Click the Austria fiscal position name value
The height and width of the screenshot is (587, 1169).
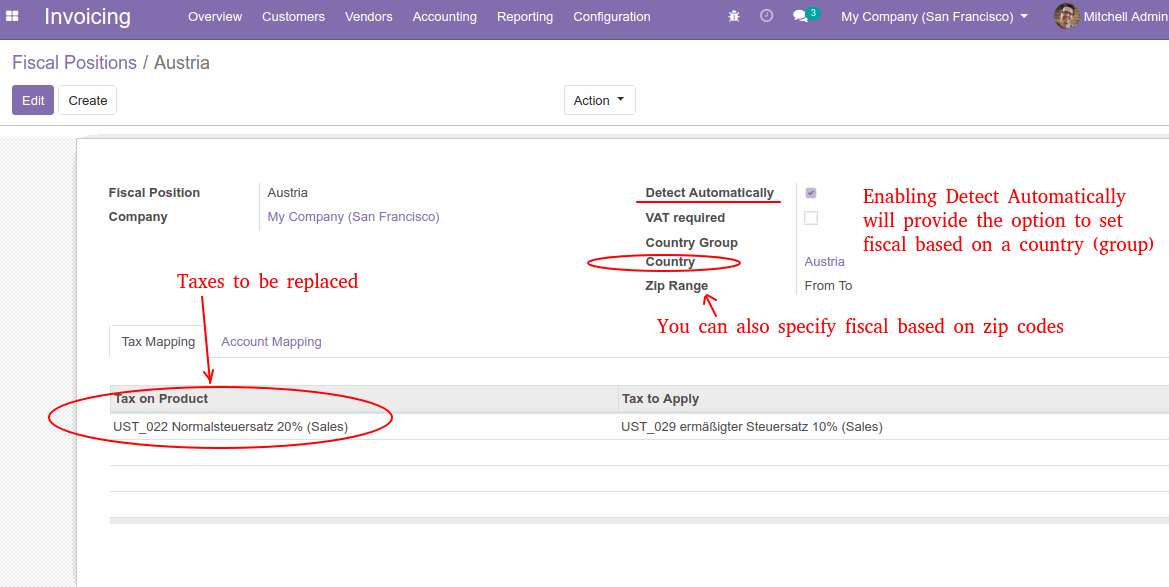pos(288,192)
